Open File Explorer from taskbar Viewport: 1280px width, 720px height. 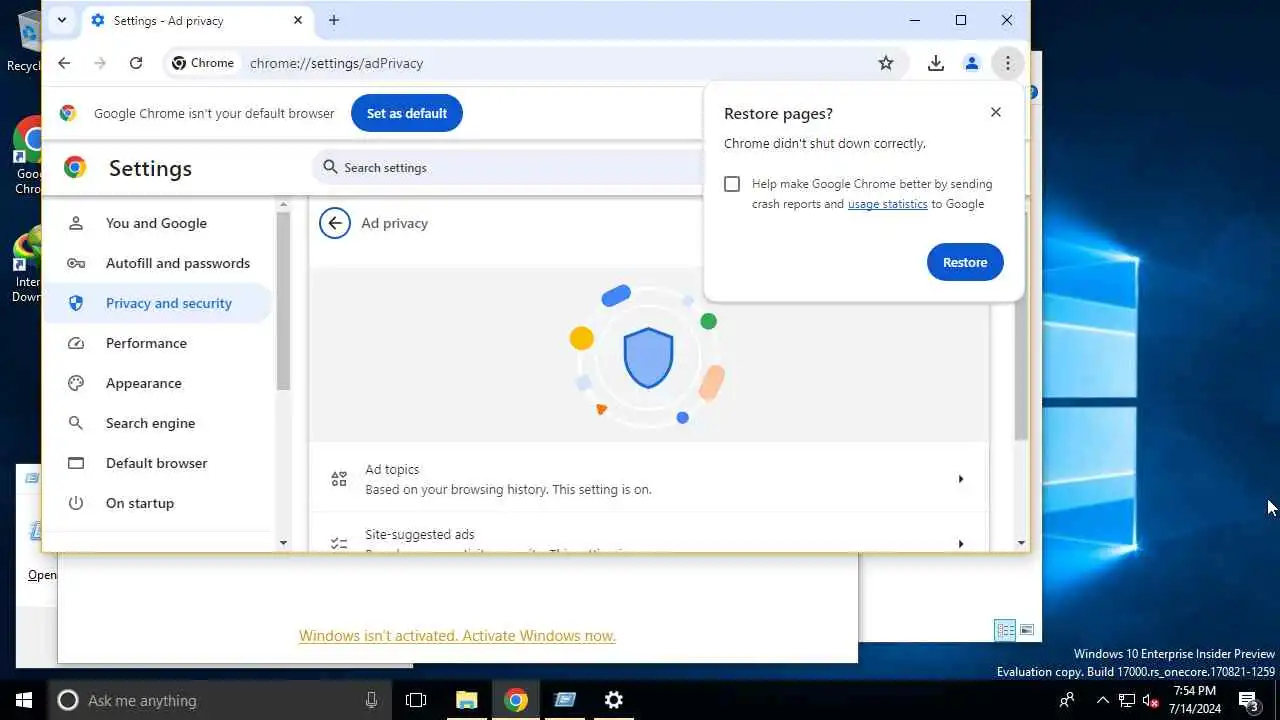pos(467,700)
